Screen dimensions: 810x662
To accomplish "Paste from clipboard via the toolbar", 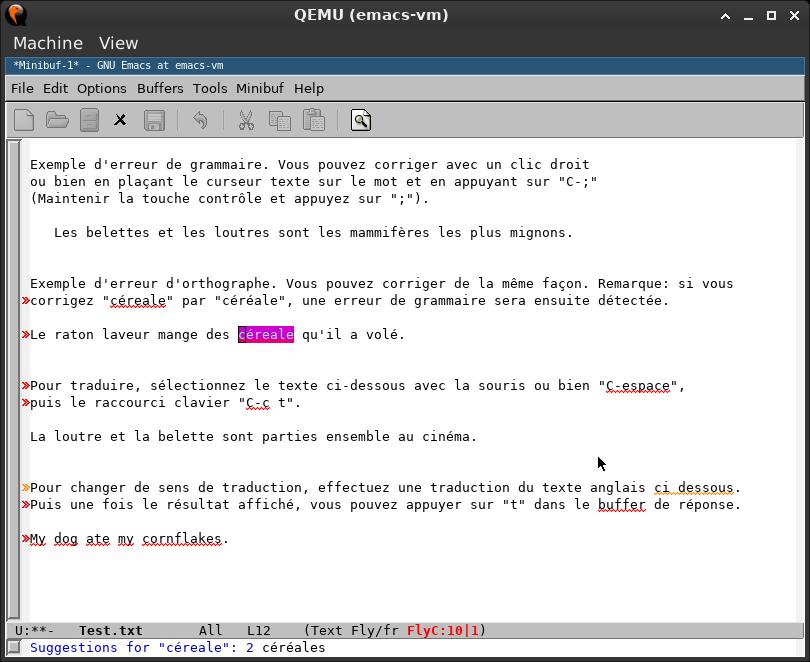I will (x=312, y=119).
